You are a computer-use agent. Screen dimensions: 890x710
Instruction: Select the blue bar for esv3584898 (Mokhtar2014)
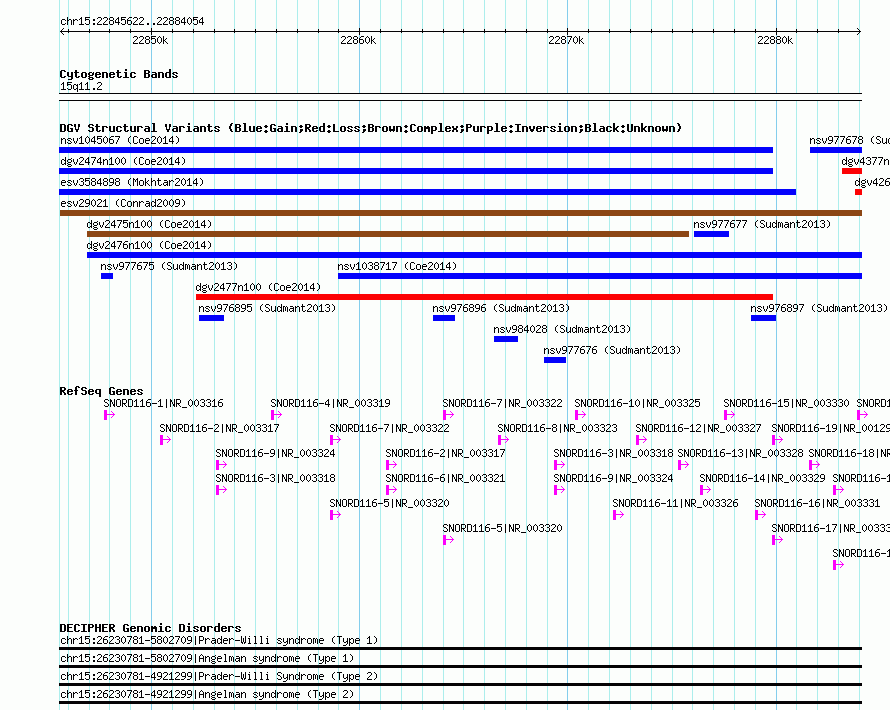(428, 192)
